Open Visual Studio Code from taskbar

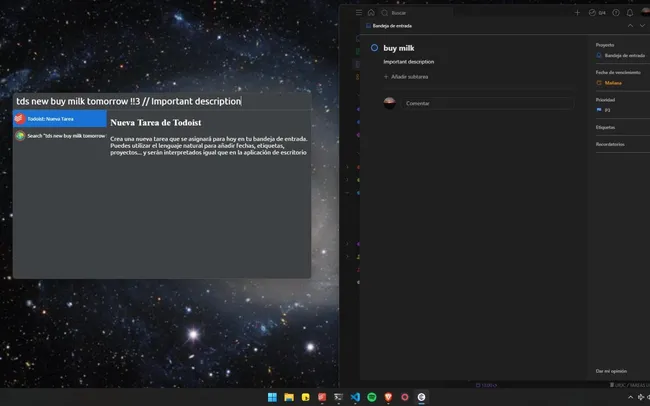(355, 397)
